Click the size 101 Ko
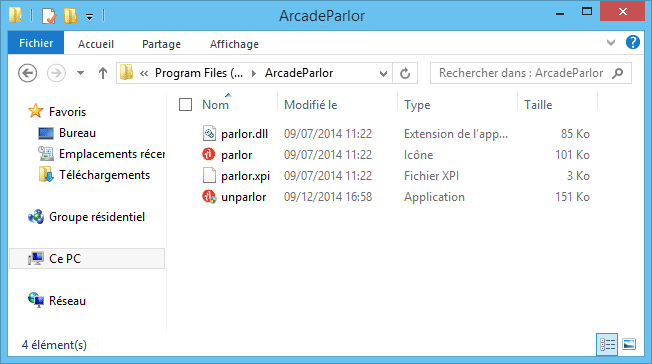Image resolution: width=652 pixels, height=364 pixels. coord(572,155)
